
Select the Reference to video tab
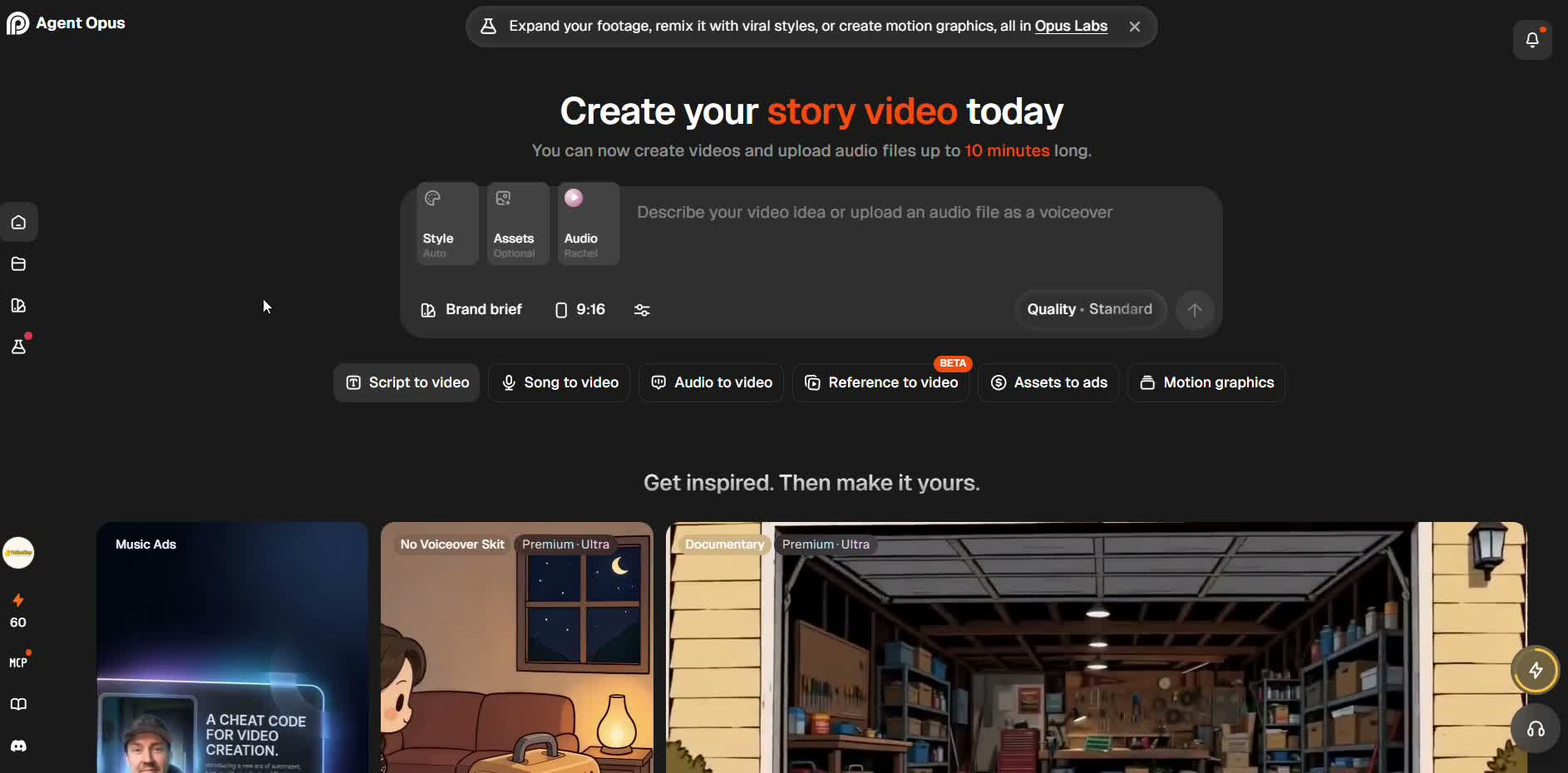880,382
